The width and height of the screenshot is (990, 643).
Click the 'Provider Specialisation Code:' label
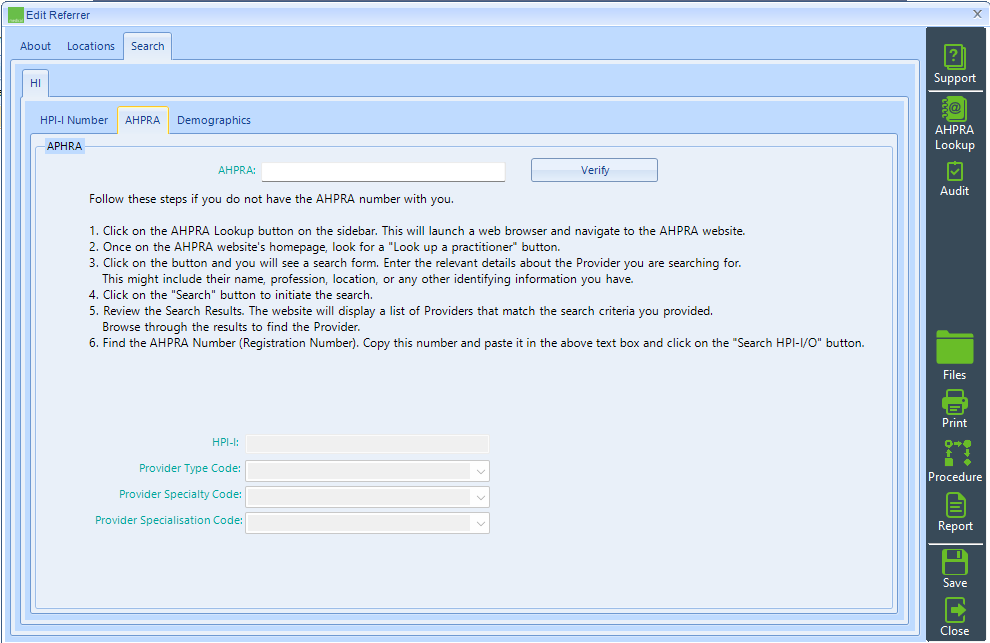coord(169,520)
